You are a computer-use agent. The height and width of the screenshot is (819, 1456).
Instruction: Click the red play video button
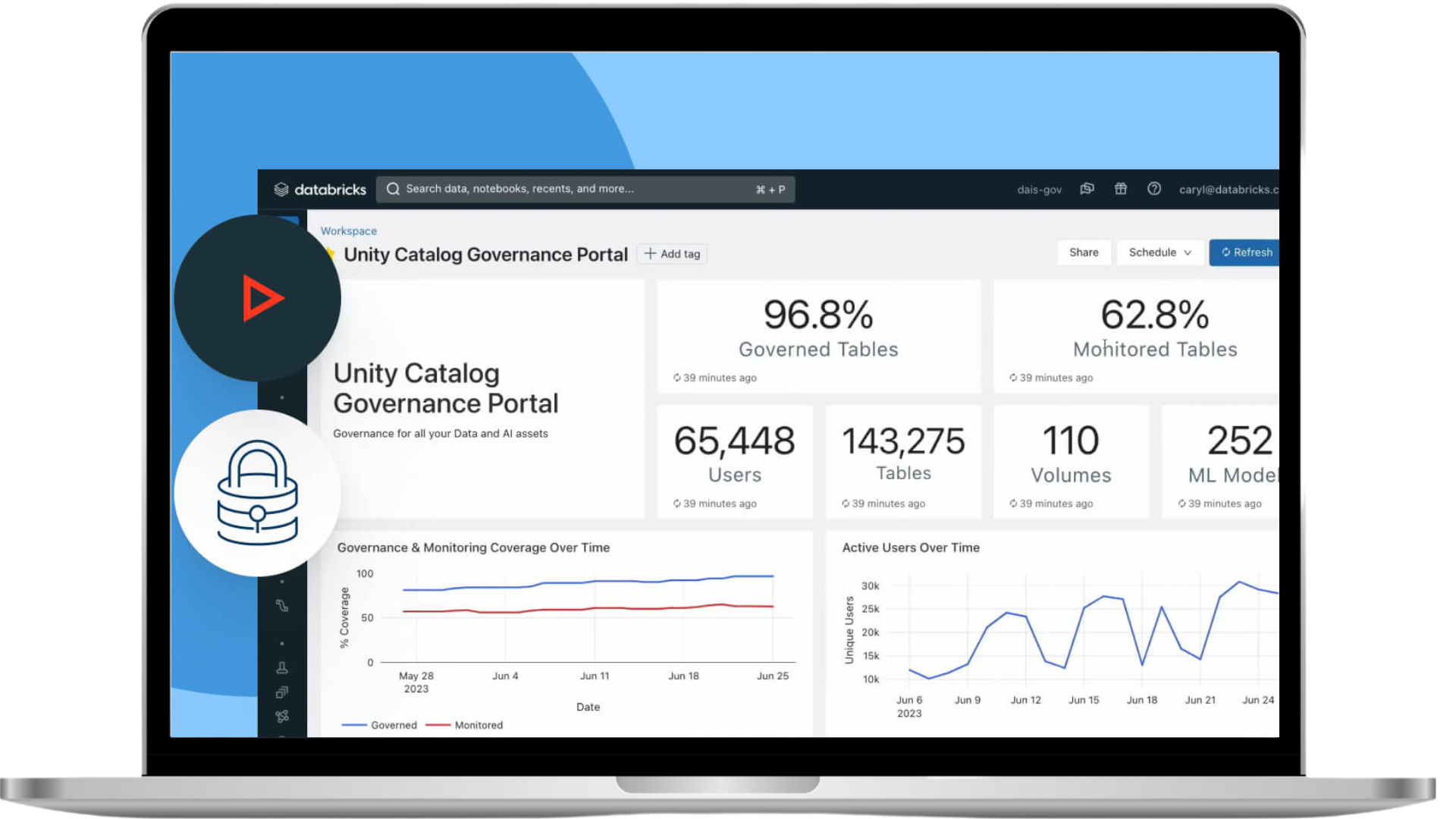click(262, 298)
